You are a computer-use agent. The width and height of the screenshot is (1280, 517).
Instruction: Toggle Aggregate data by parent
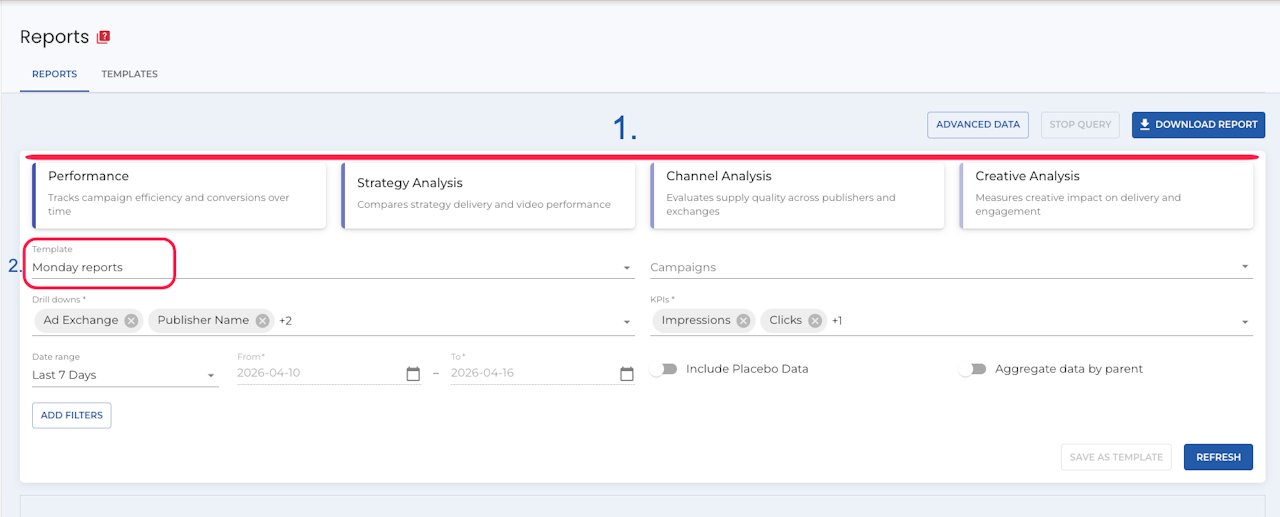click(x=972, y=369)
